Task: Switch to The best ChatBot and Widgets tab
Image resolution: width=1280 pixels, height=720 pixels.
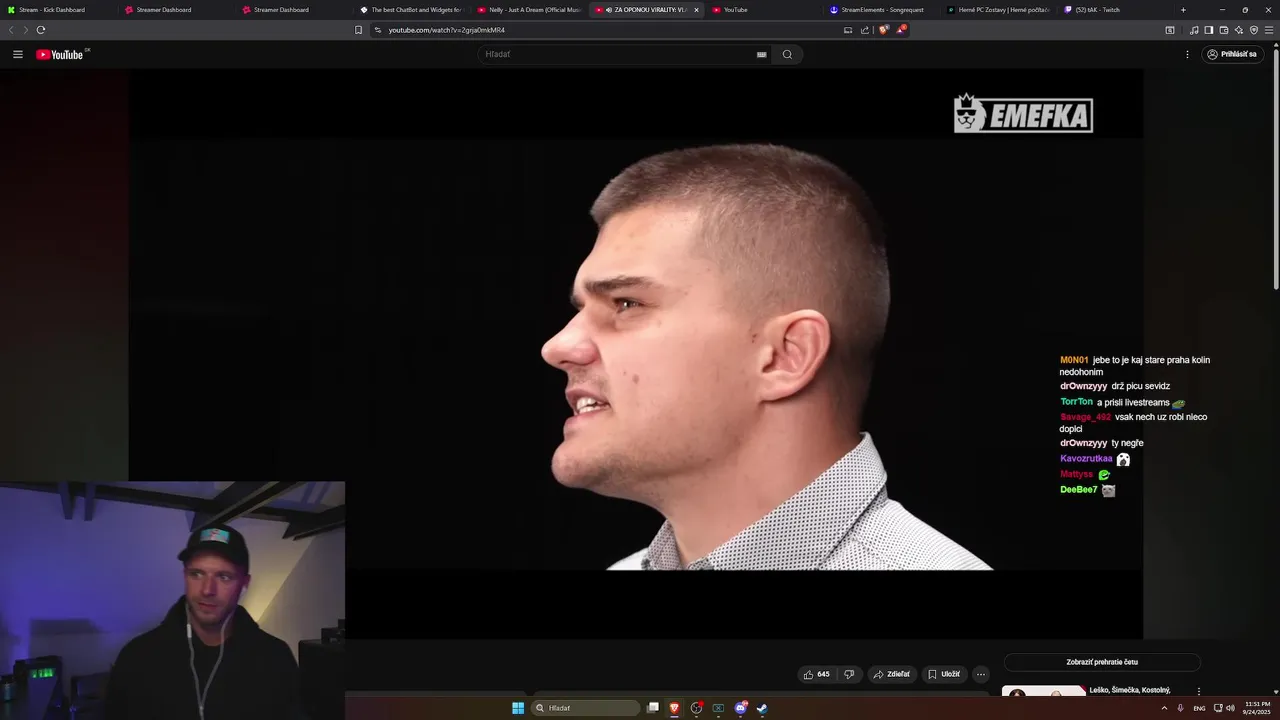Action: click(x=412, y=10)
